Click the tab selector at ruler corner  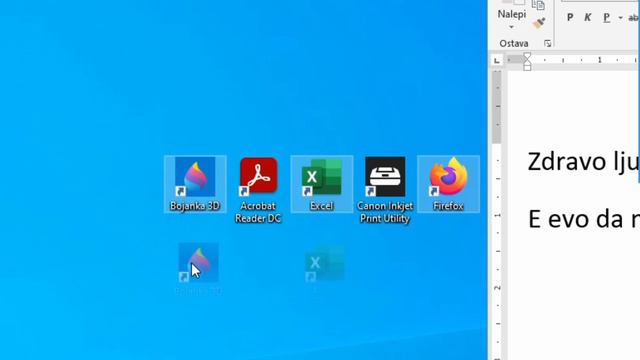point(497,60)
